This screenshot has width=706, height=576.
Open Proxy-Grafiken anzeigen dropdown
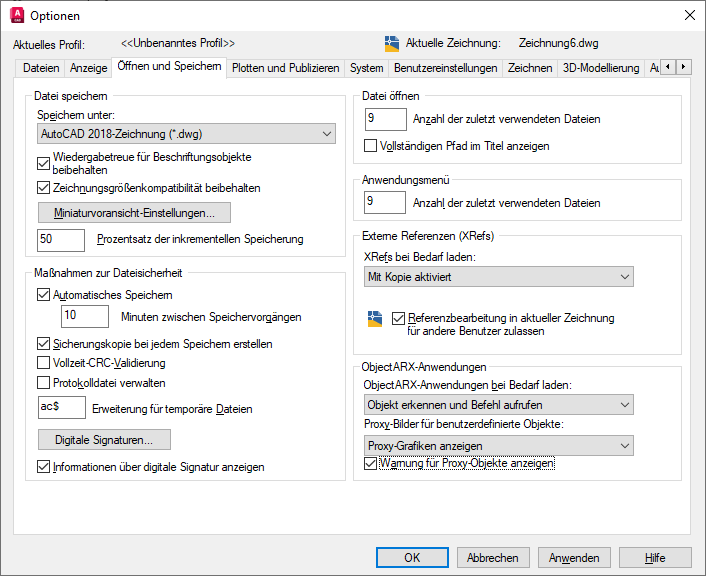(498, 445)
